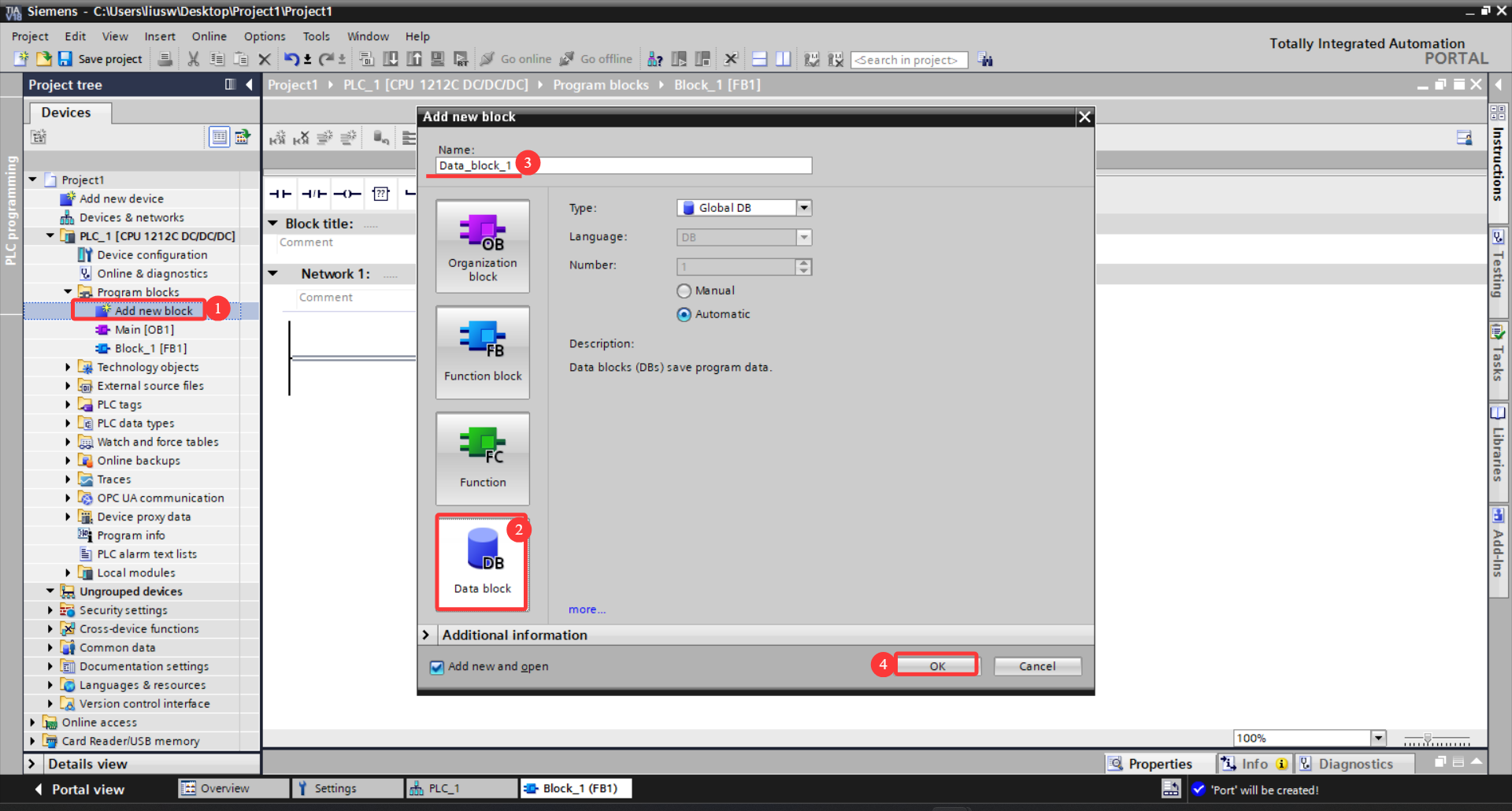Insert a normally open contact
Image resolution: width=1512 pixels, height=811 pixels.
[x=280, y=194]
